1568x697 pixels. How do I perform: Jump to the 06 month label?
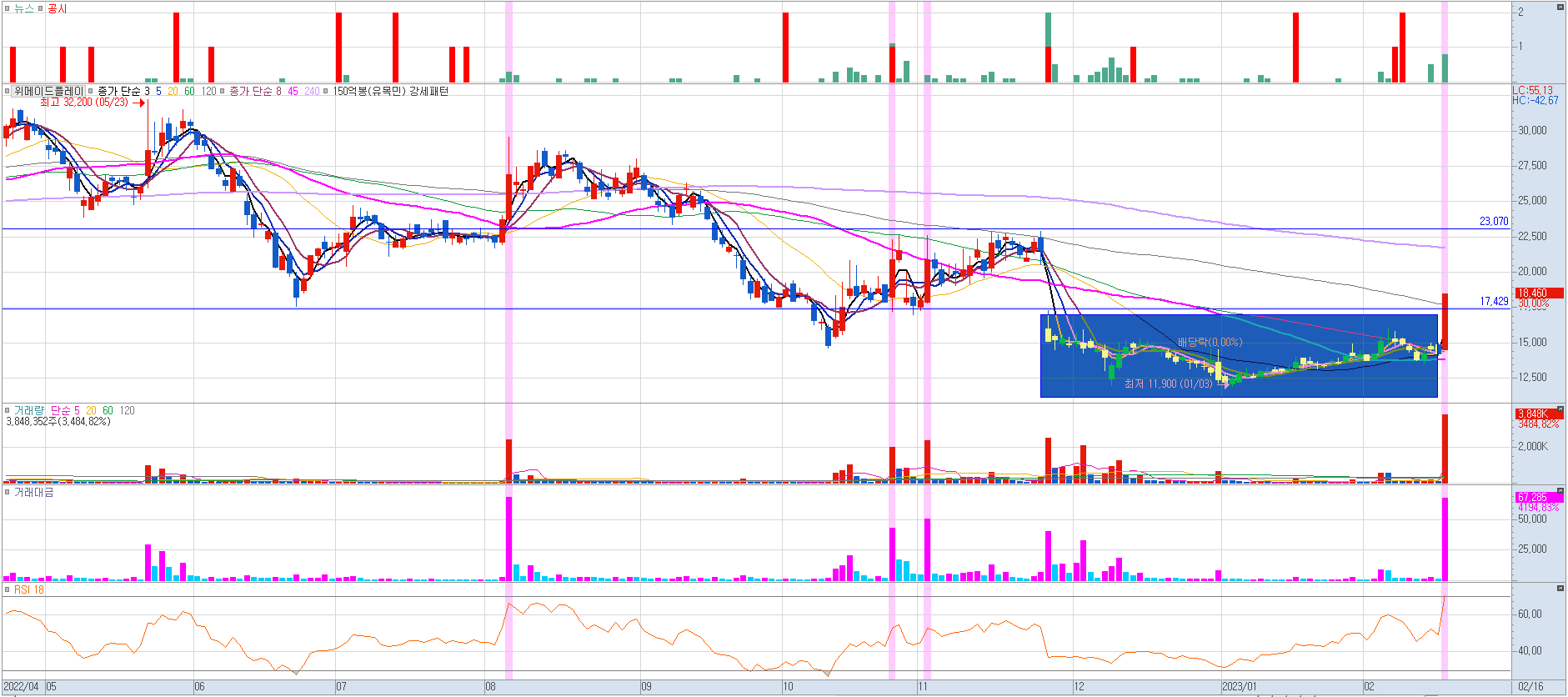[x=199, y=687]
